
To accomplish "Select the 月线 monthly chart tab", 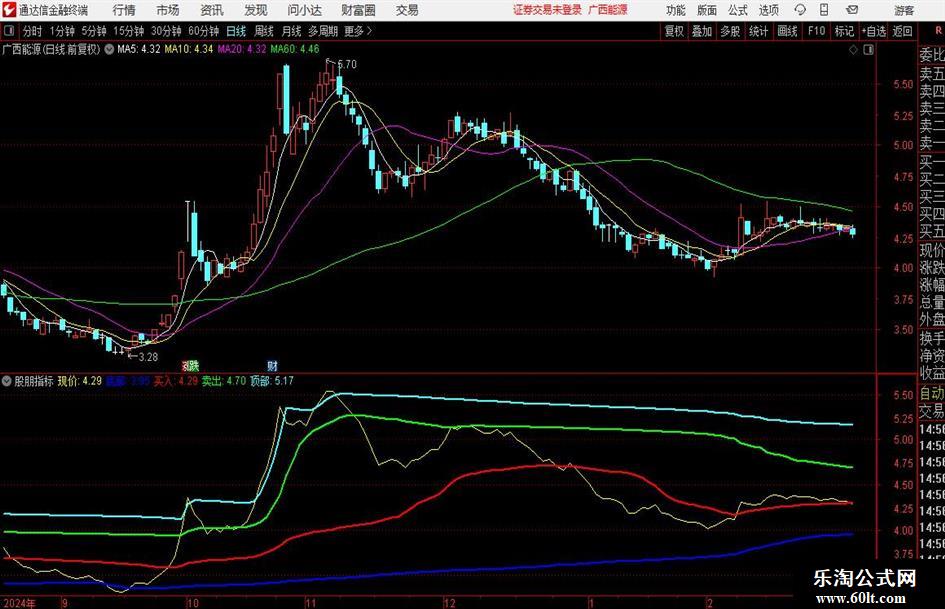I will coord(291,31).
